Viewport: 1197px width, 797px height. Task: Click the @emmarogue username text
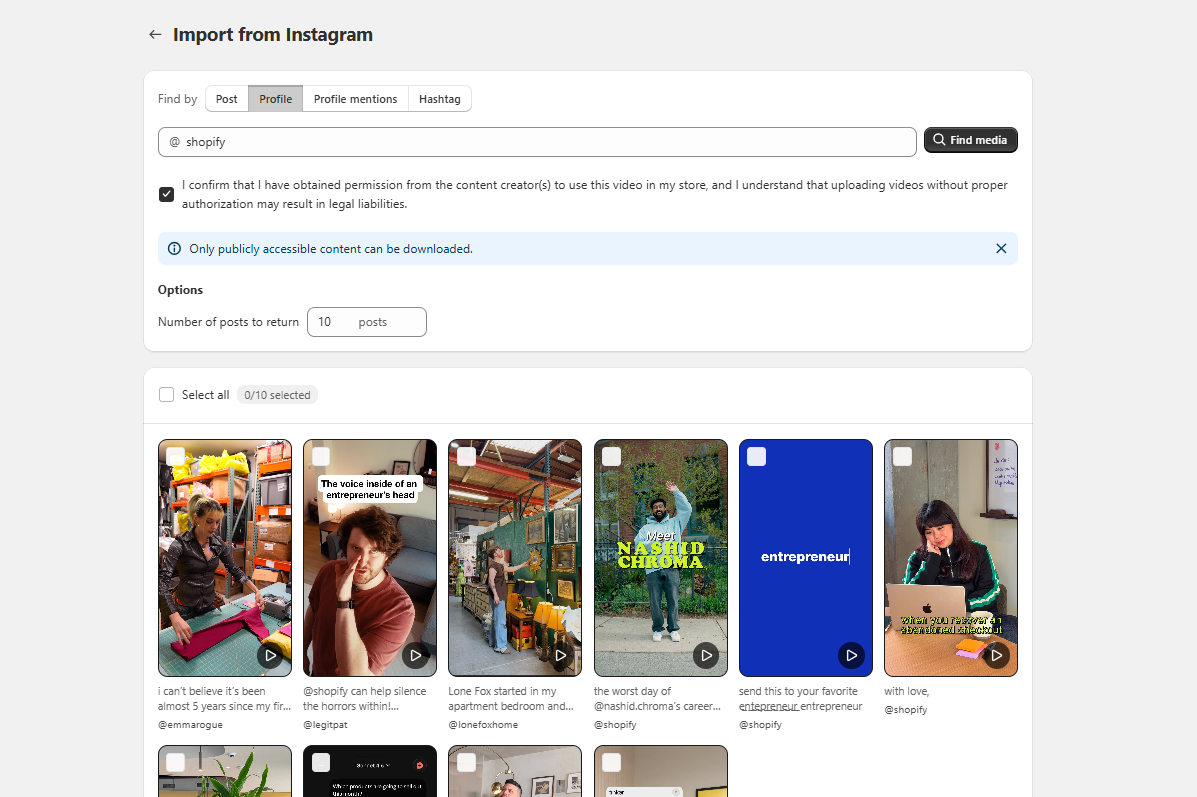[190, 725]
